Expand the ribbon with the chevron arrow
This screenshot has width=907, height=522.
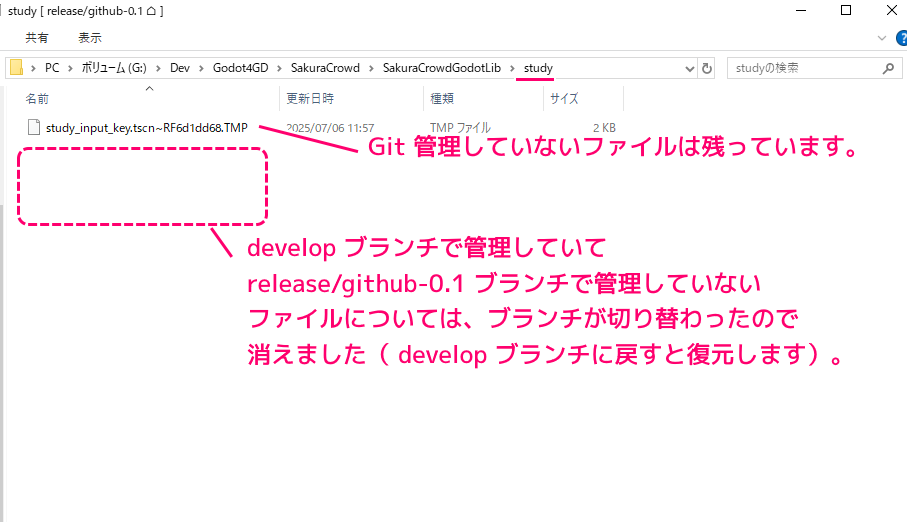click(879, 37)
